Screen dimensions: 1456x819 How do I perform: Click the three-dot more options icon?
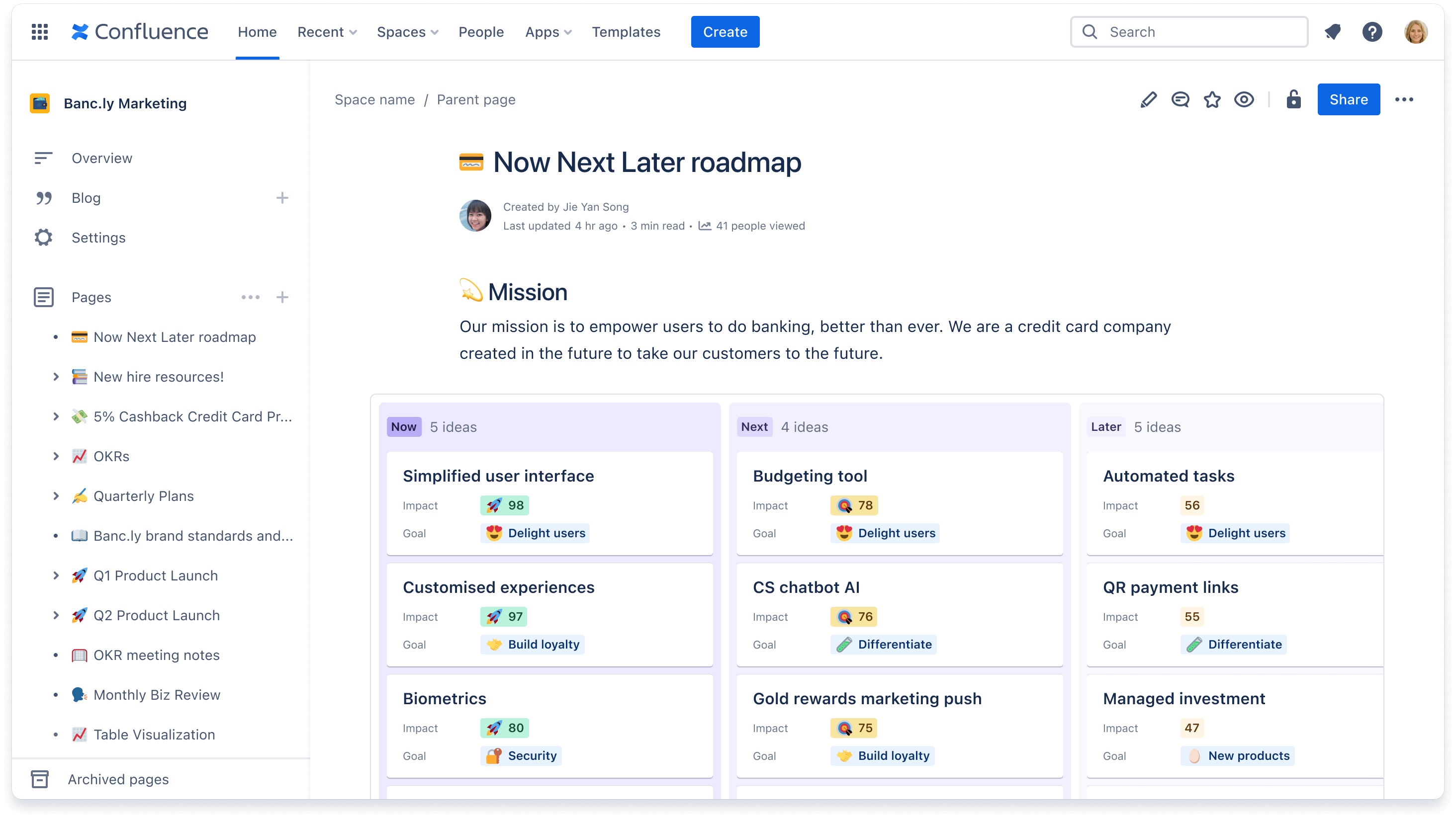[1404, 99]
